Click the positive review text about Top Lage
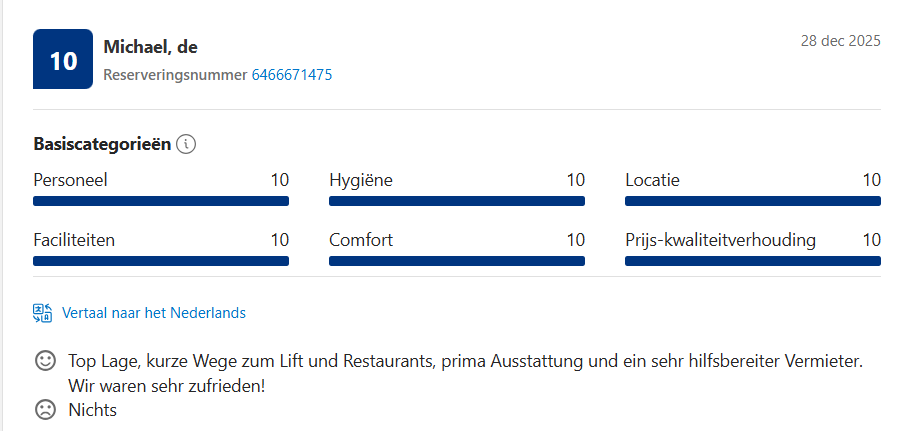The height and width of the screenshot is (431, 907). coord(465,360)
